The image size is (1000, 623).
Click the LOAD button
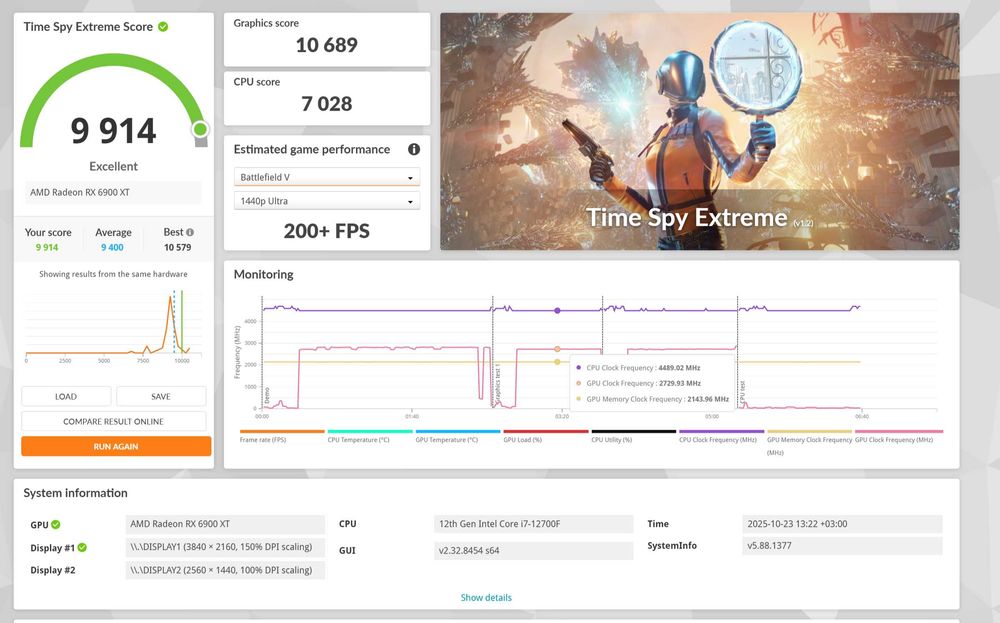point(66,396)
